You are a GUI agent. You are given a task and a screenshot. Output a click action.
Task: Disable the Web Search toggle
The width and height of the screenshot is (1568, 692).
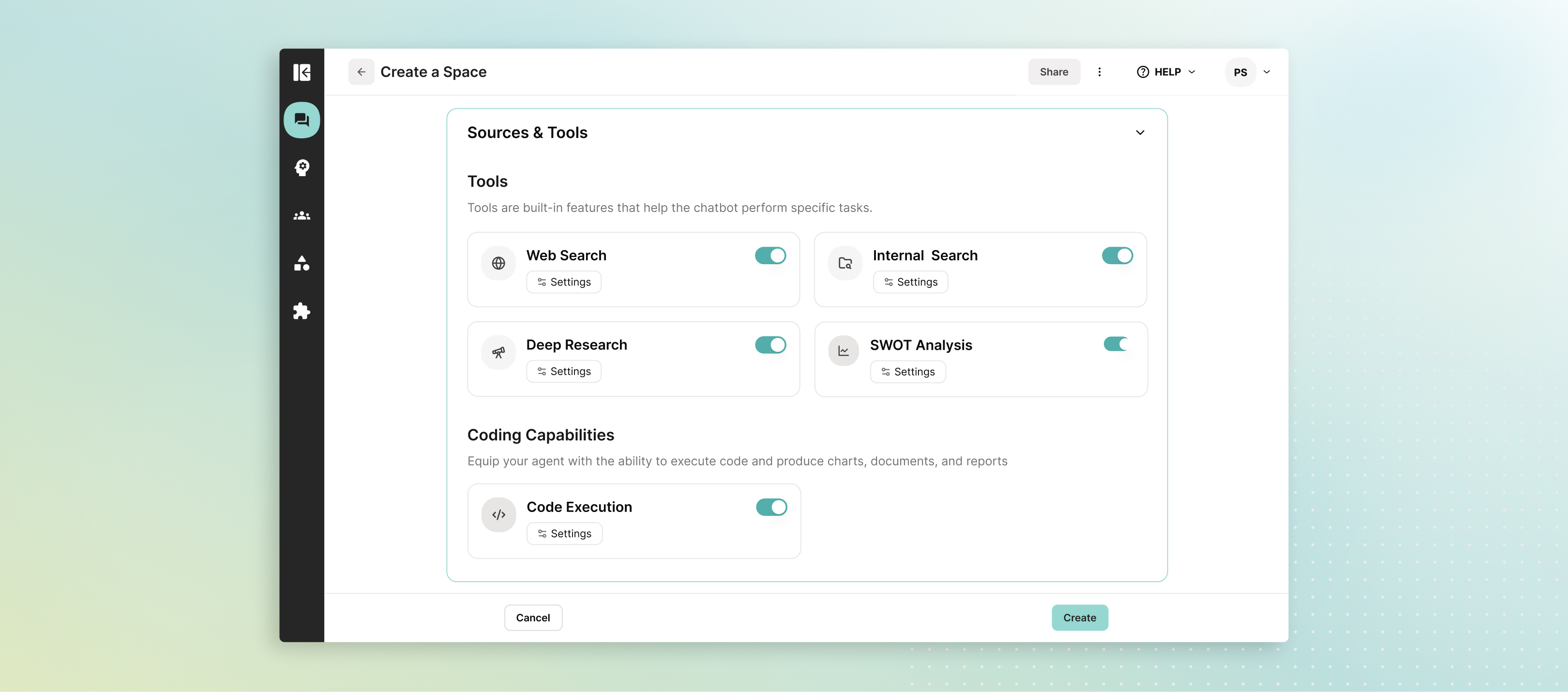coord(770,256)
